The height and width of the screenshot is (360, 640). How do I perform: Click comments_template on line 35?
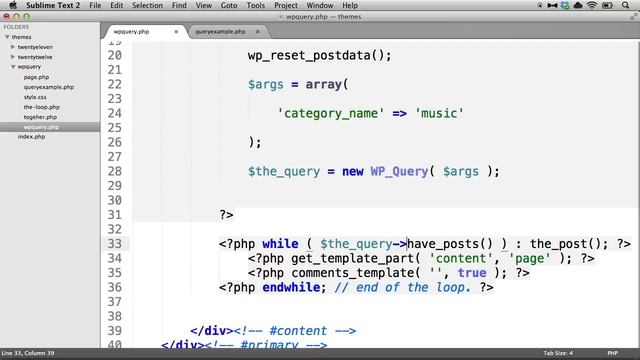[352, 273]
